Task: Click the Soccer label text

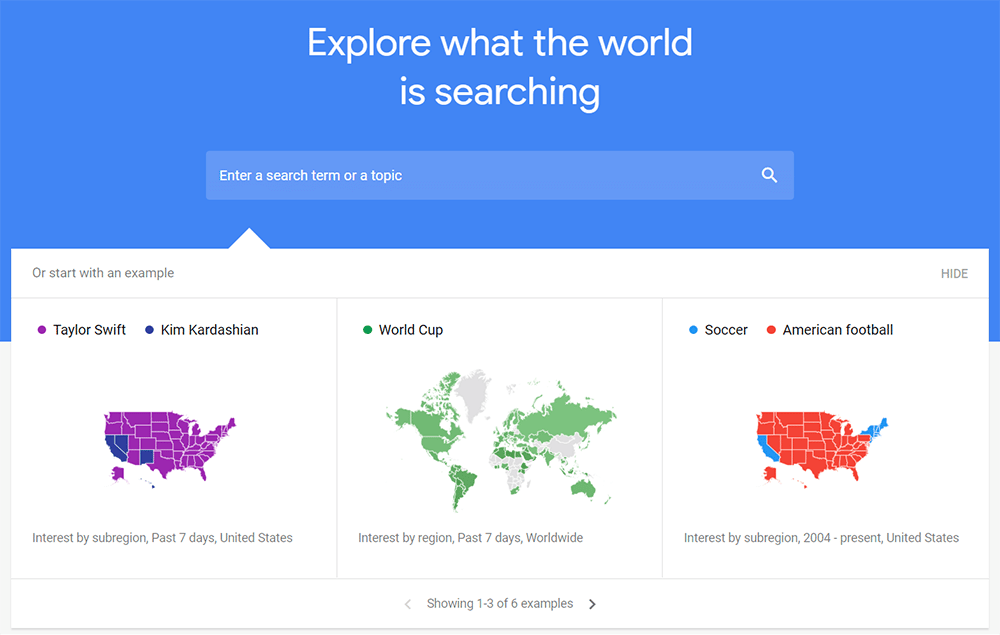Action: tap(726, 330)
